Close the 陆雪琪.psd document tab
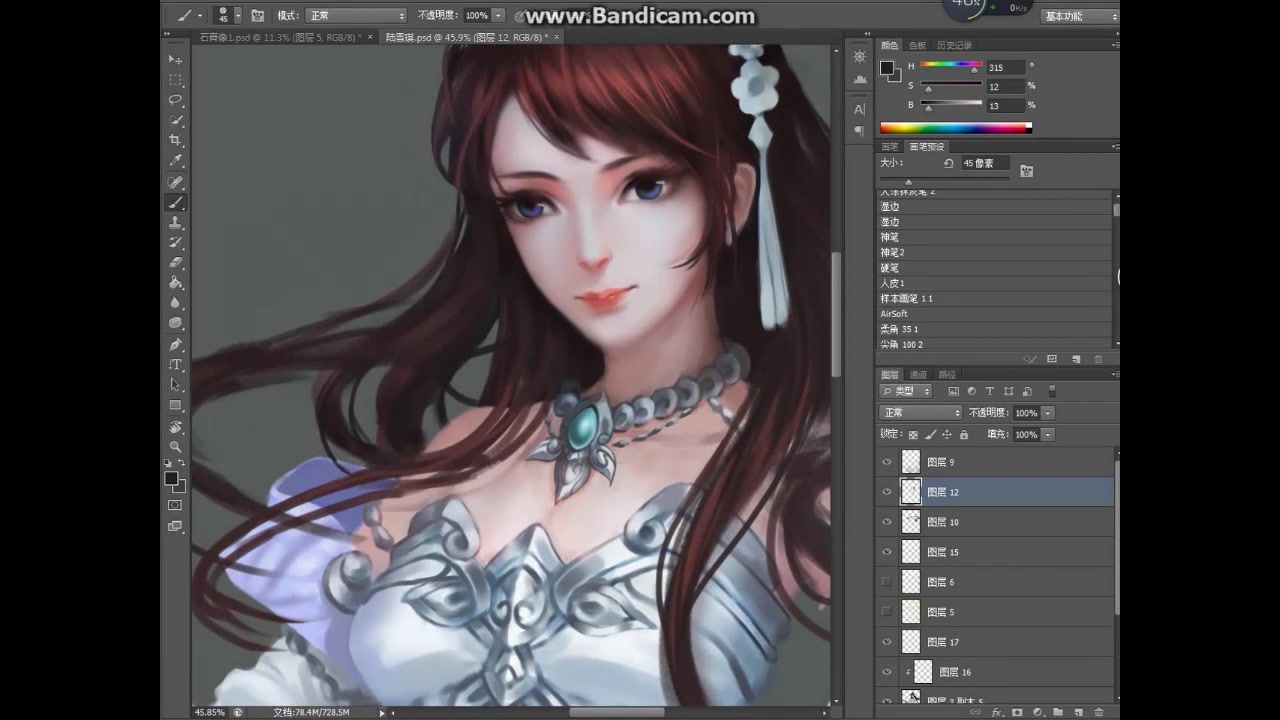 (557, 37)
